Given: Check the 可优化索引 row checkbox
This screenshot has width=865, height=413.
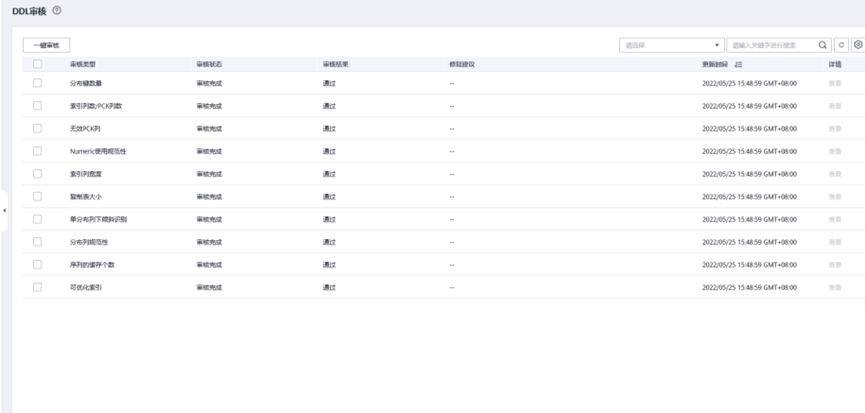Looking at the screenshot, I should click(38, 287).
